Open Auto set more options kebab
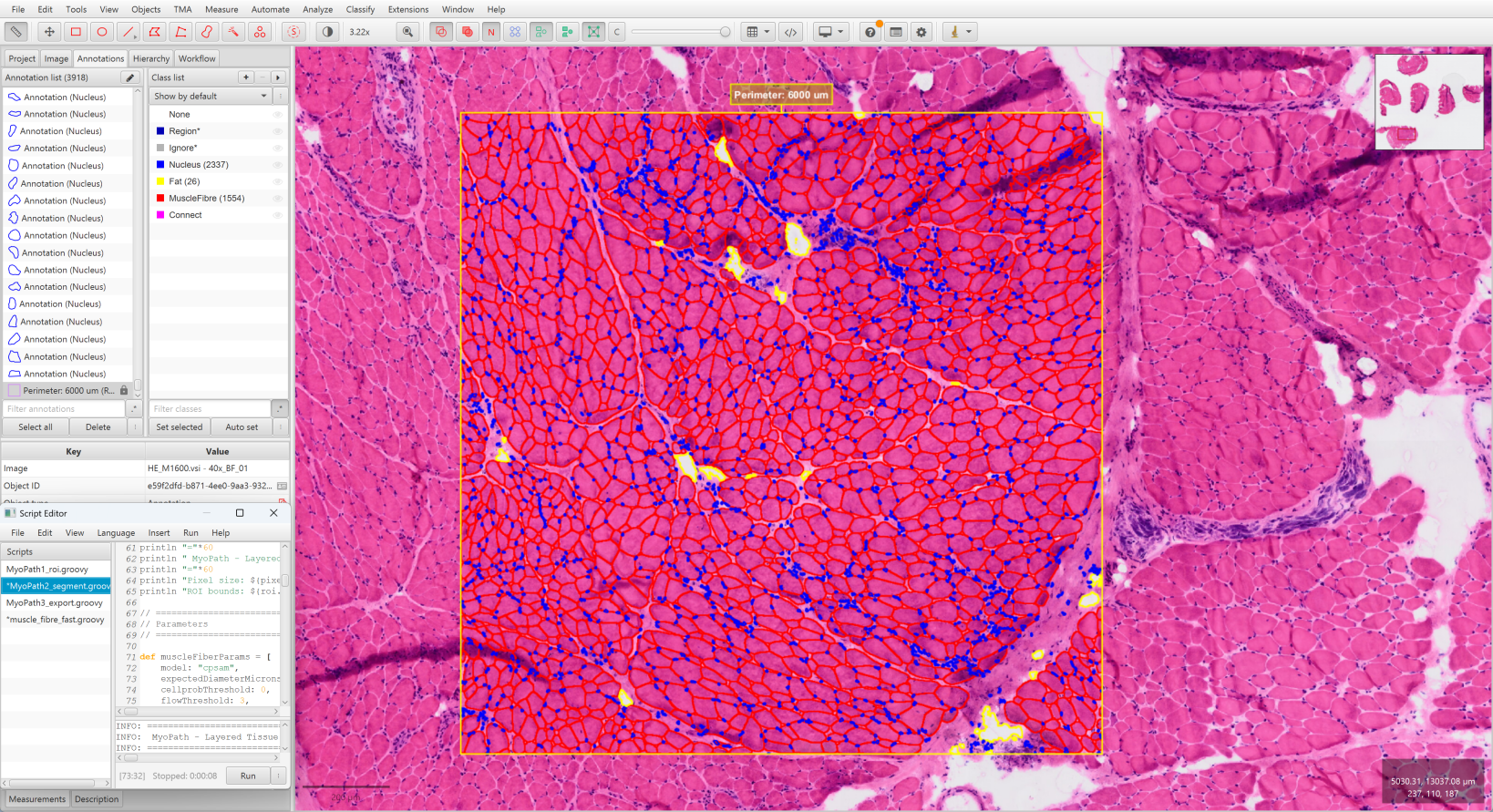The height and width of the screenshot is (812, 1493). tap(280, 427)
